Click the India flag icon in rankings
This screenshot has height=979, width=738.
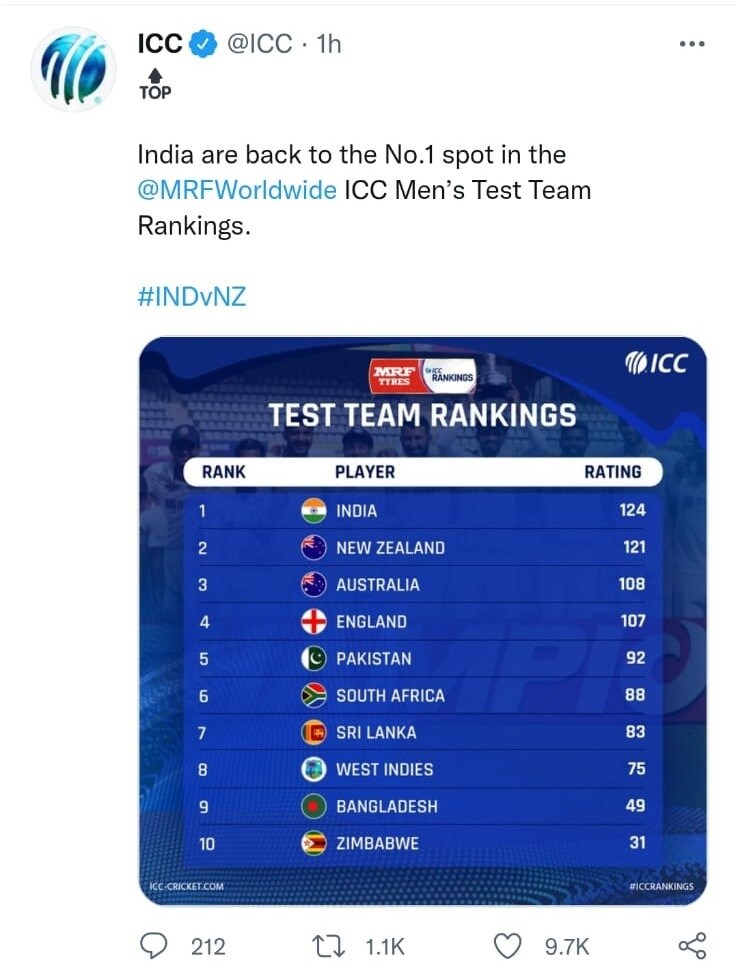click(313, 511)
